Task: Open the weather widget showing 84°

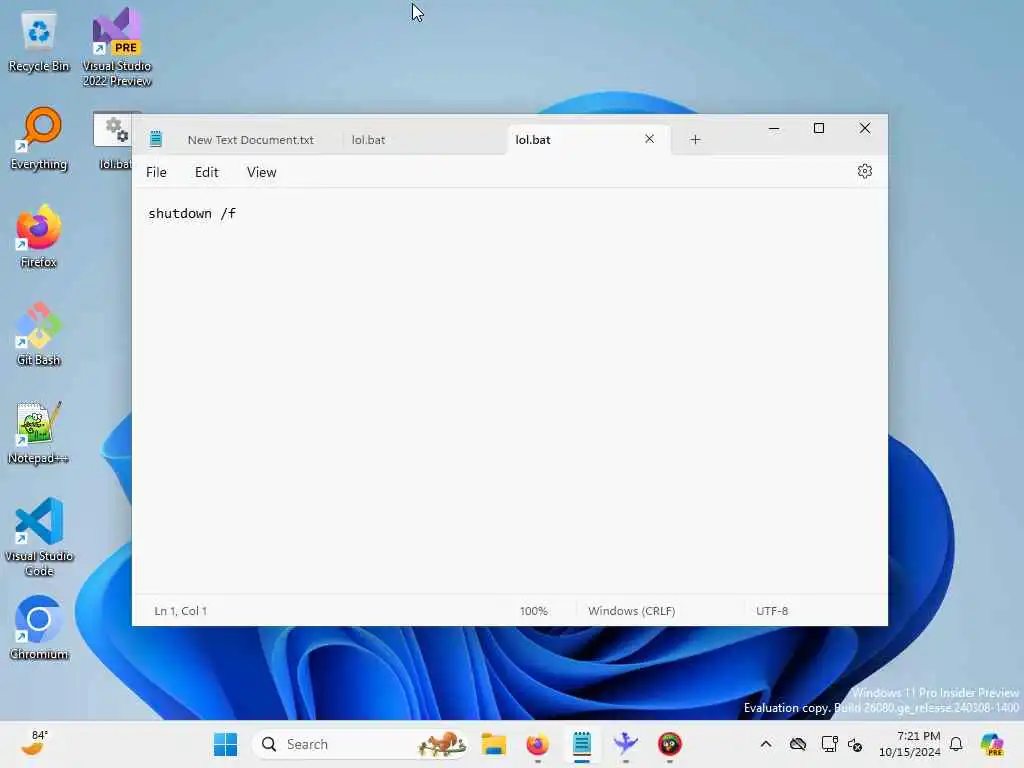Action: 34,744
